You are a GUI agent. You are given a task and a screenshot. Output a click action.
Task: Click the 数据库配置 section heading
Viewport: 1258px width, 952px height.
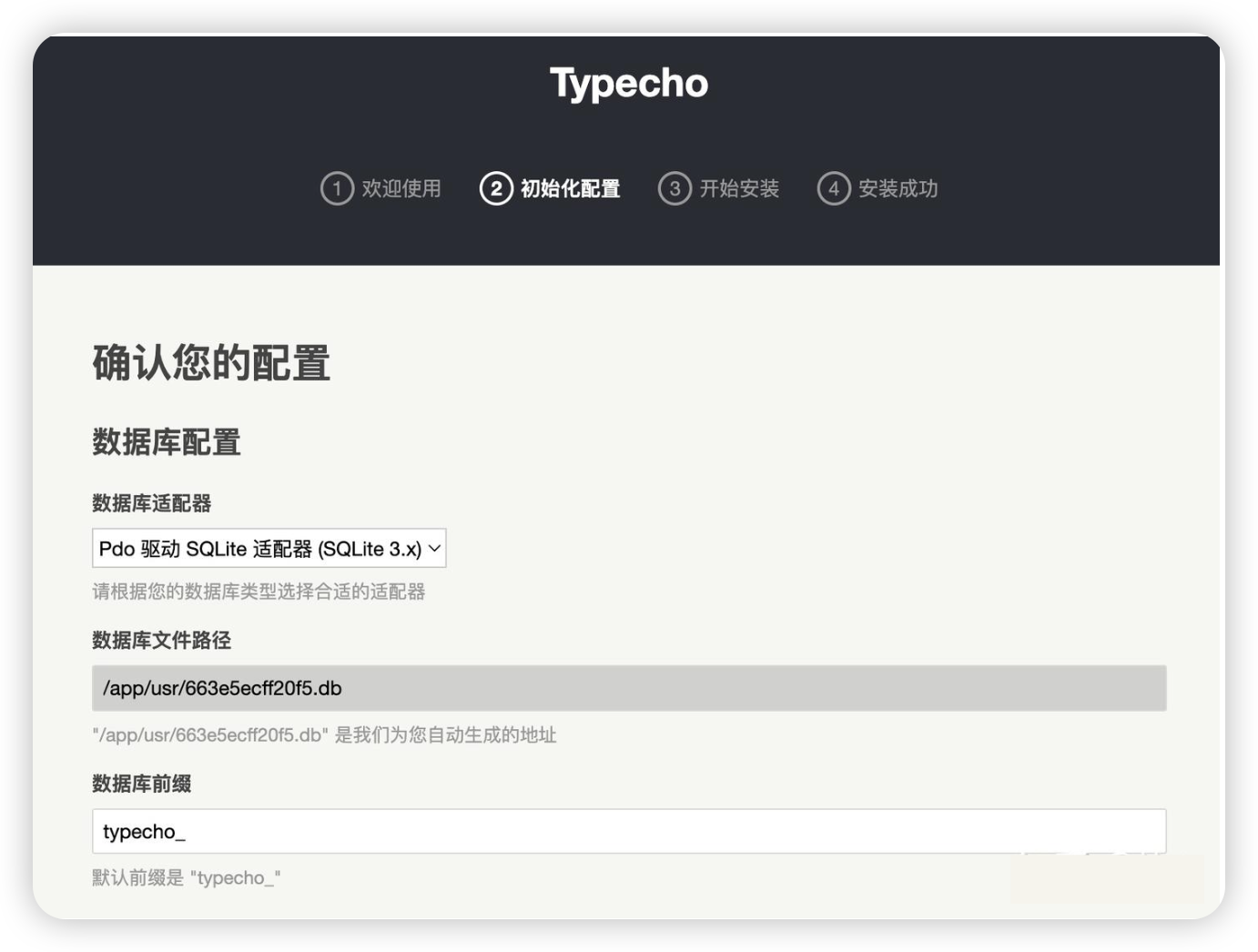tap(167, 442)
